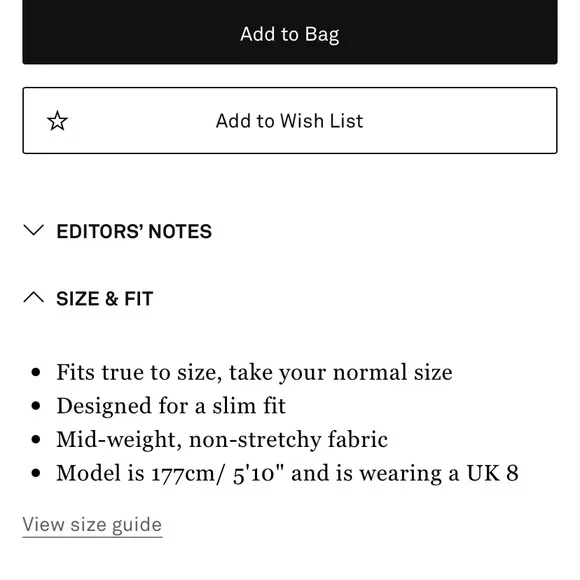The width and height of the screenshot is (580, 580).
Task: Click the 'Fits true to size' text line
Action: point(254,372)
